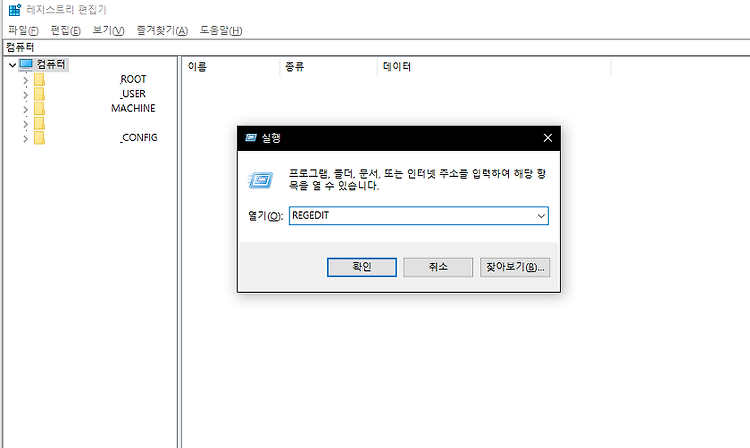Open the 열기 combo box dropdown arrow

[541, 216]
